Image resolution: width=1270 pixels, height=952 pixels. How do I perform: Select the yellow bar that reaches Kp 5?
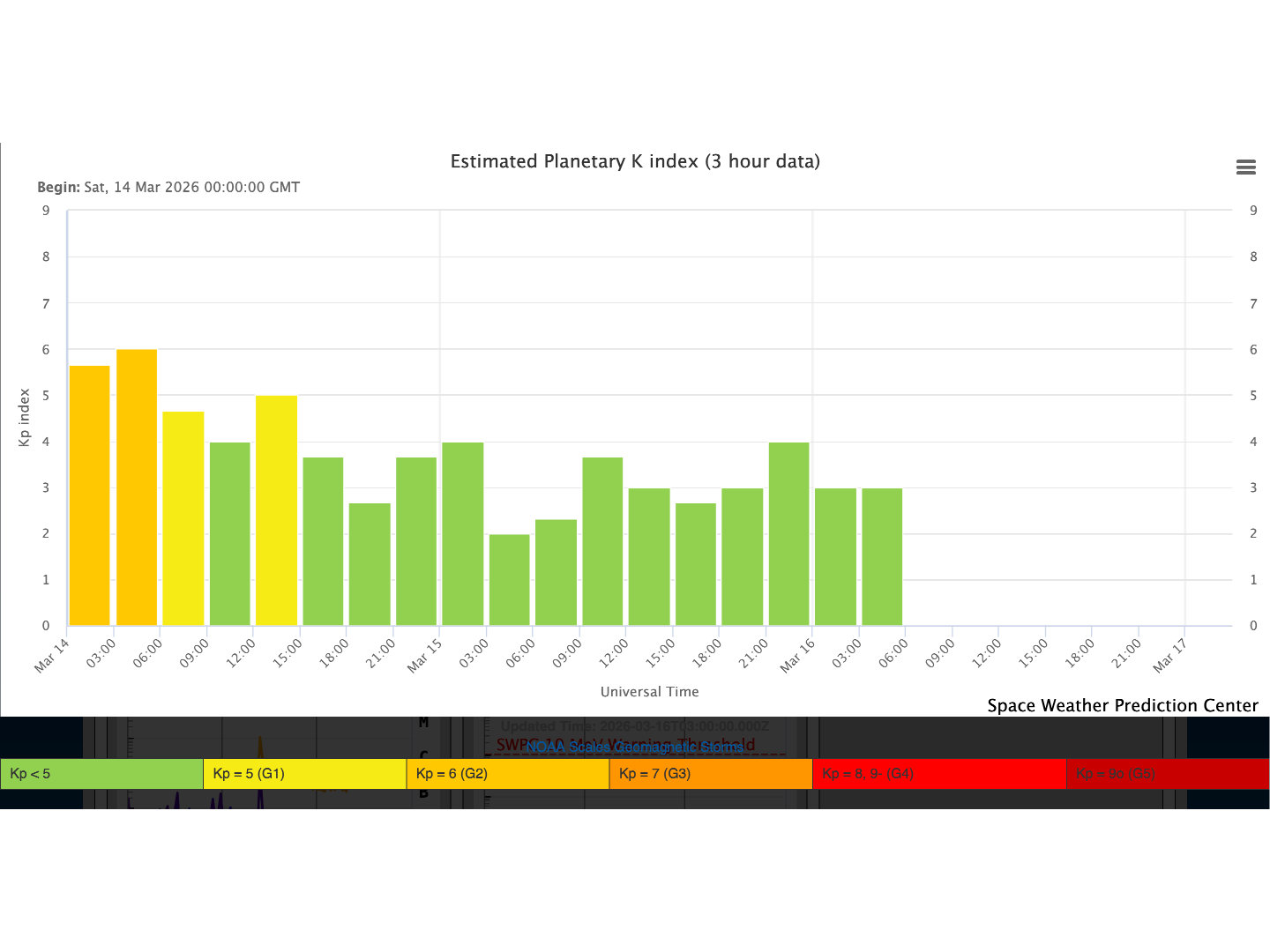click(x=276, y=510)
